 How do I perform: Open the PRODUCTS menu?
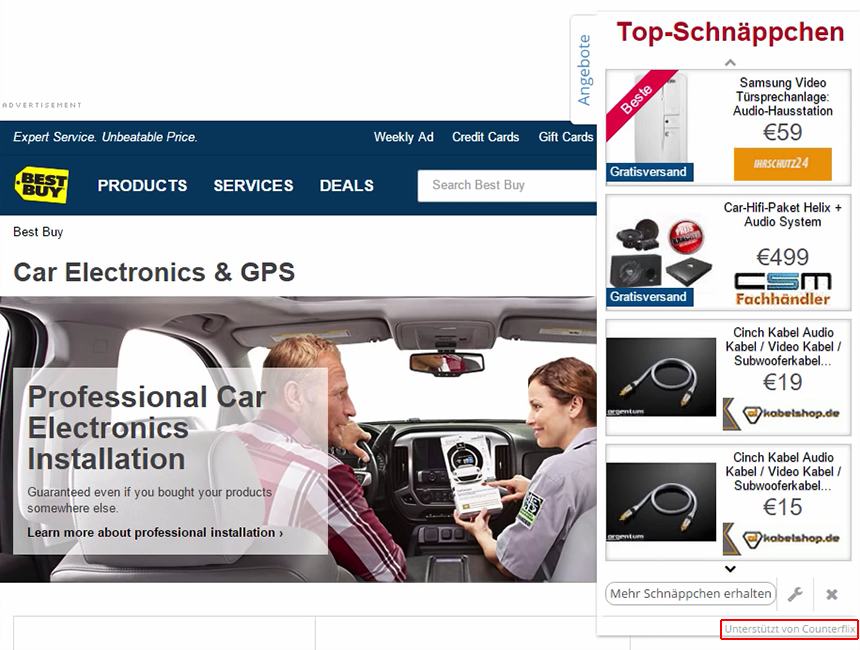[x=142, y=186]
